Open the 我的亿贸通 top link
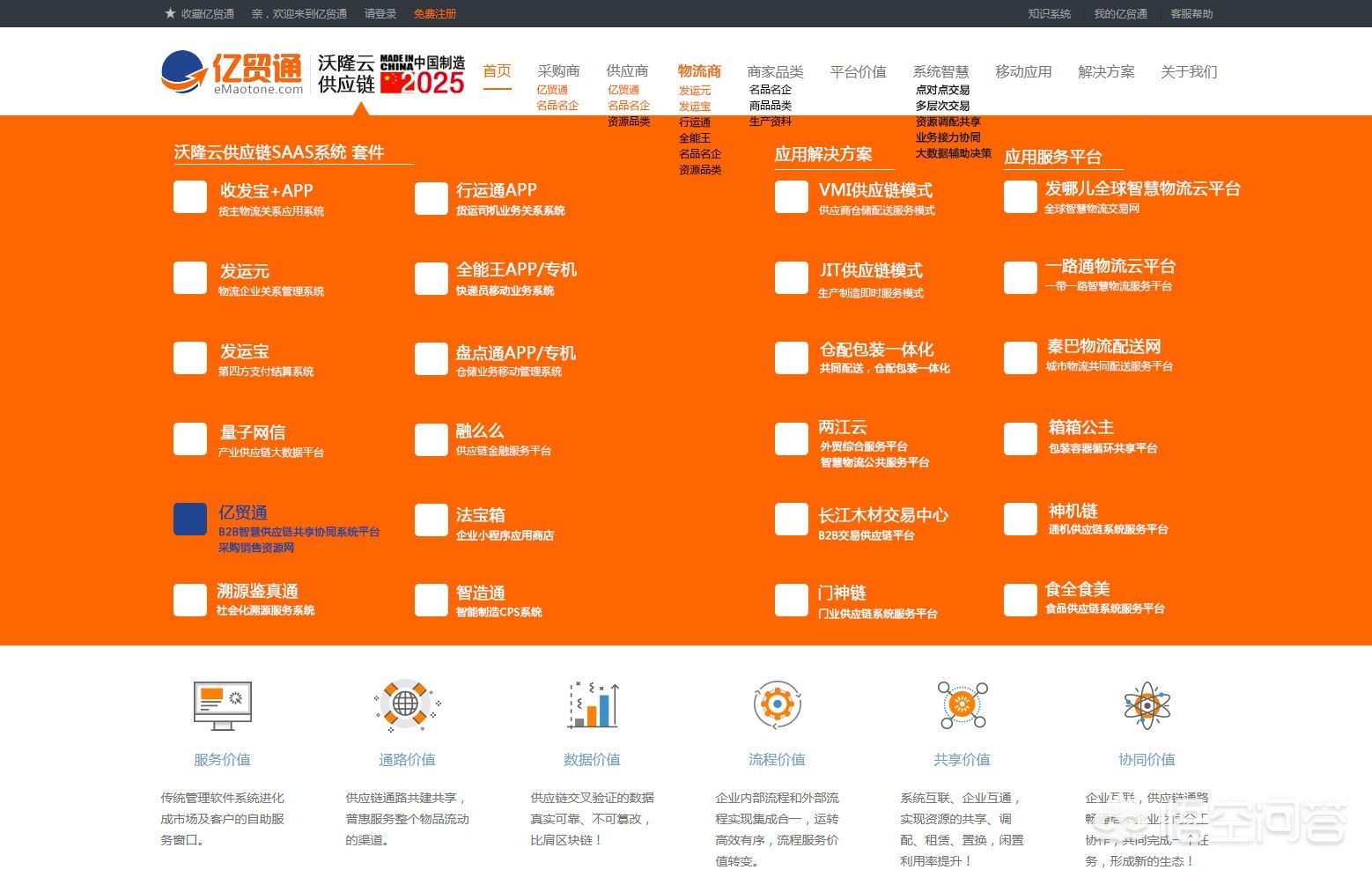 coord(1120,13)
